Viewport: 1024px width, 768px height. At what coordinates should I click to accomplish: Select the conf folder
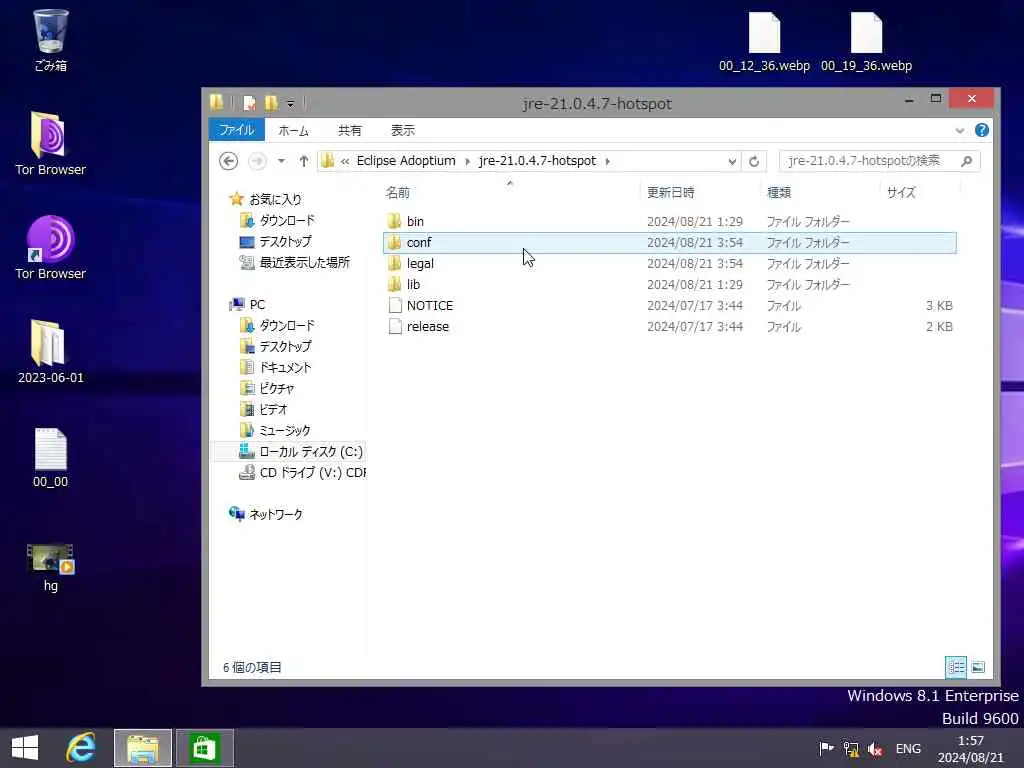[669, 242]
